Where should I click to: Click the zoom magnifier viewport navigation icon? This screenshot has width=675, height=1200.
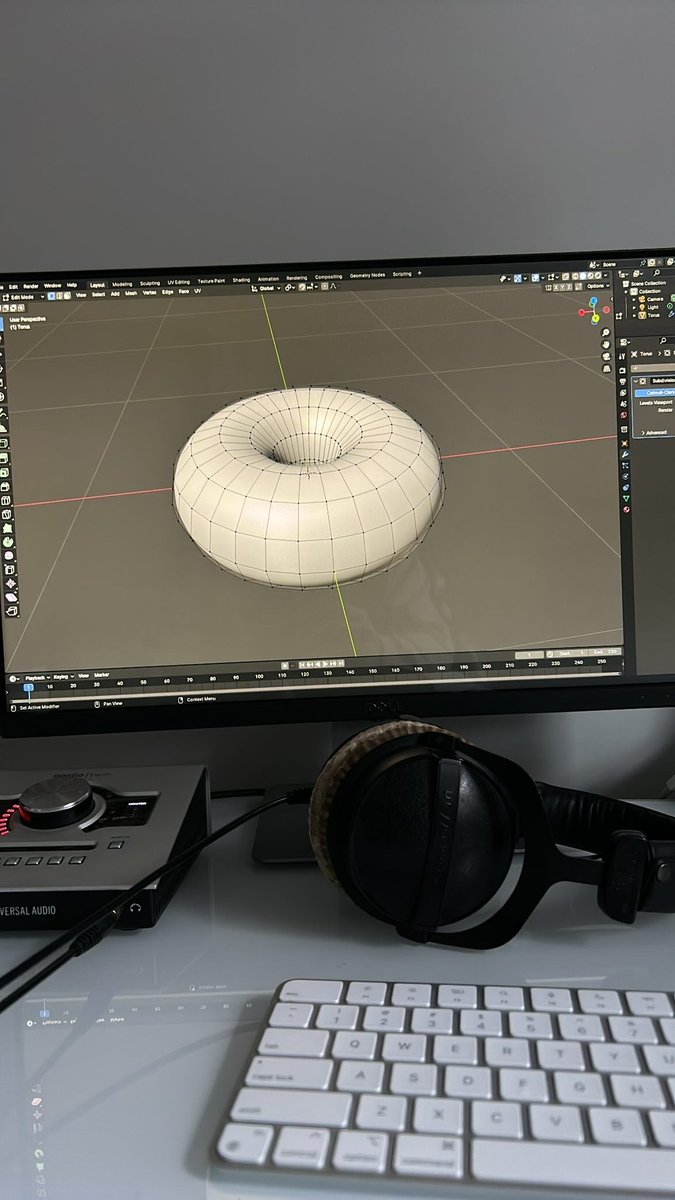coord(605,333)
